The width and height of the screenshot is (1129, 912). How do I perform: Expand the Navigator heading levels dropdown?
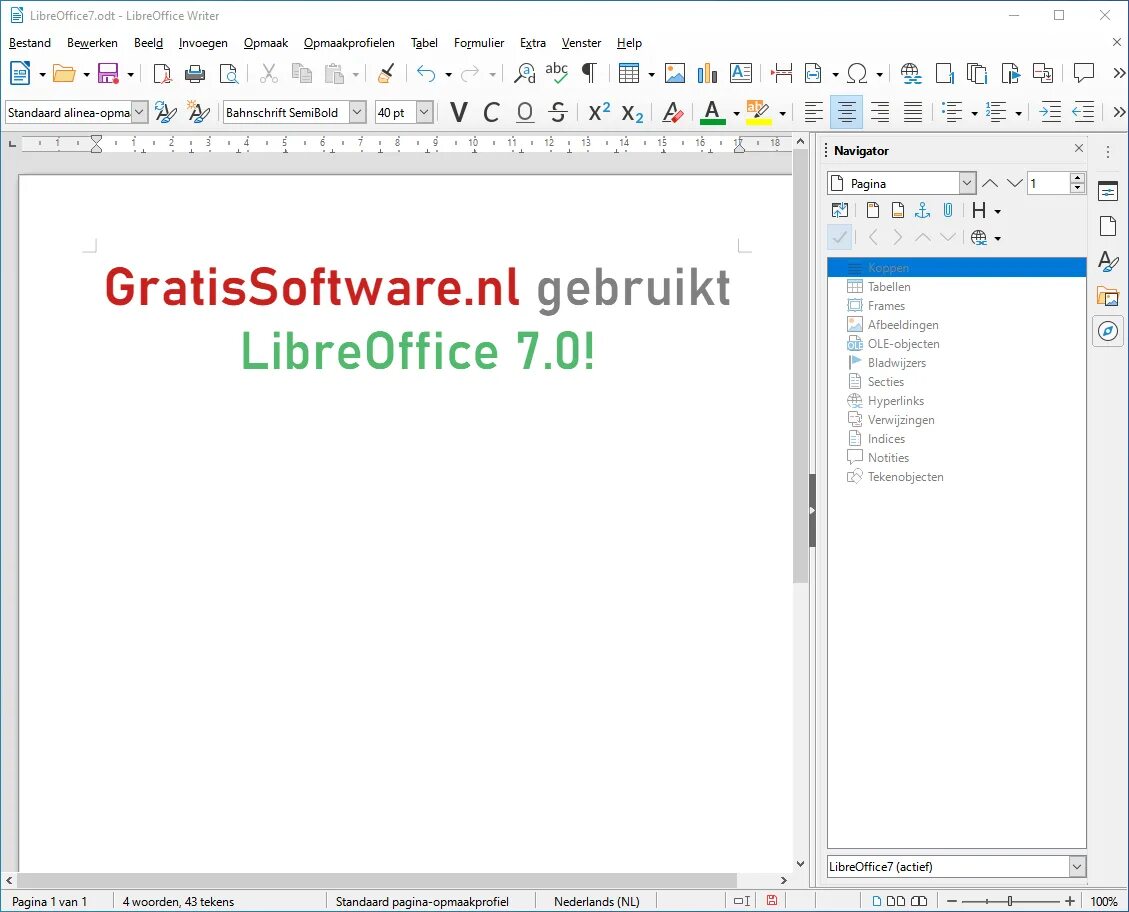(997, 211)
